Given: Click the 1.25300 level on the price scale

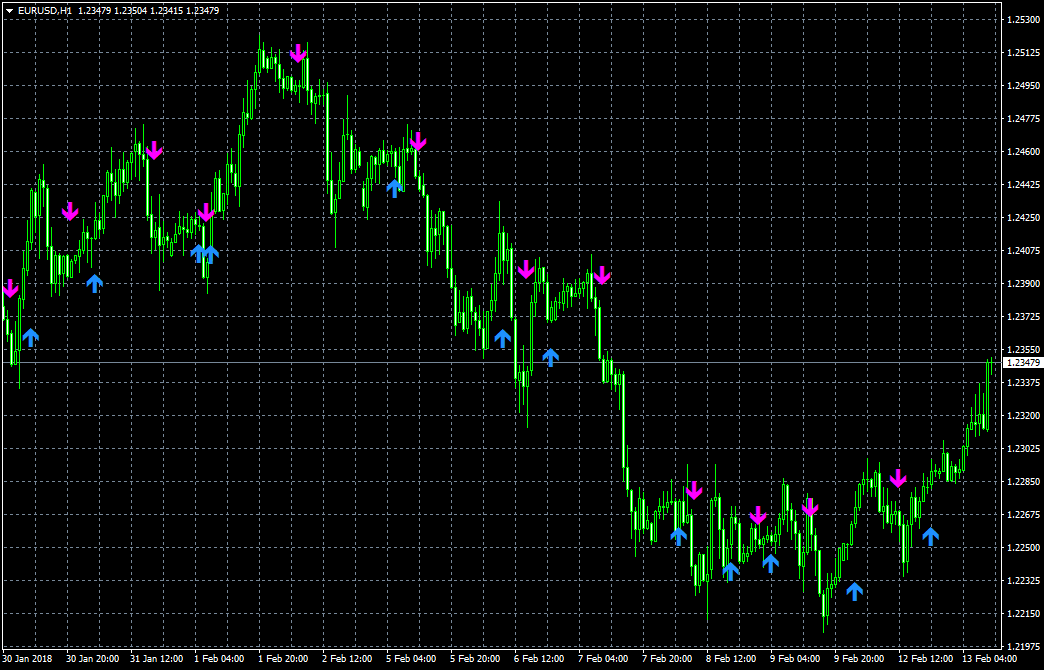Looking at the screenshot, I should pyautogui.click(x=1023, y=20).
